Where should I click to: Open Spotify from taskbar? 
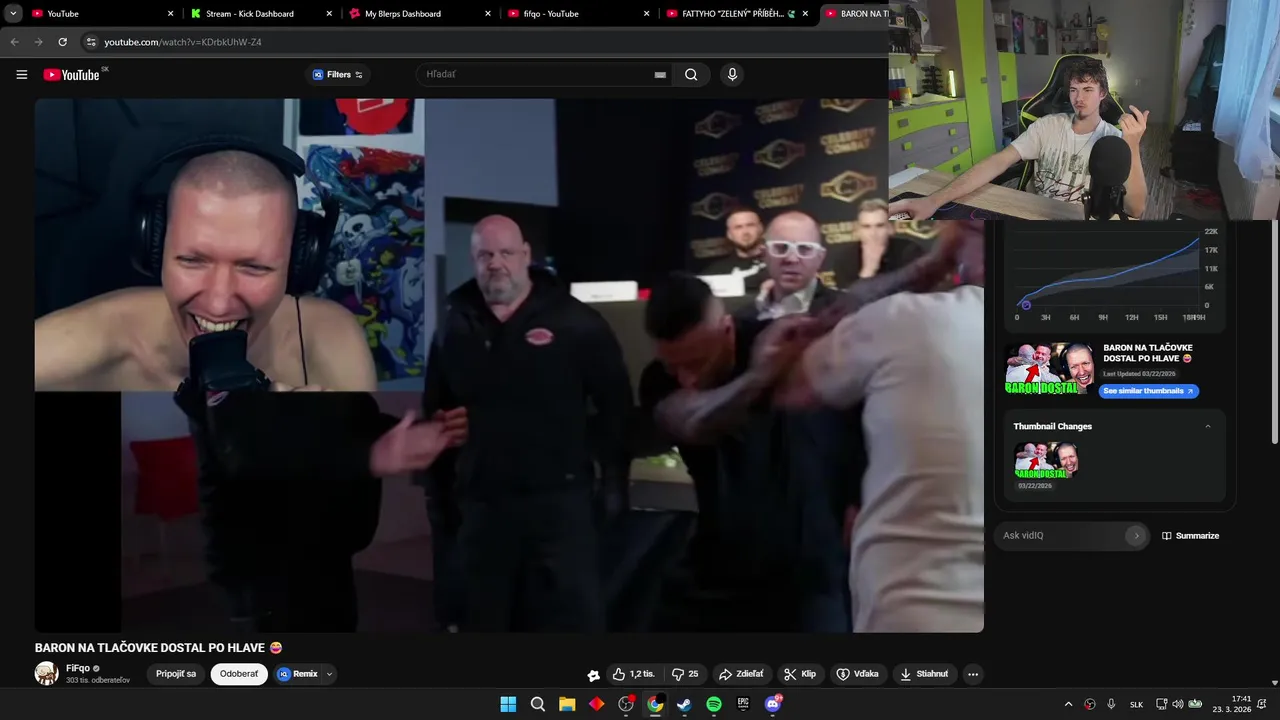point(714,704)
